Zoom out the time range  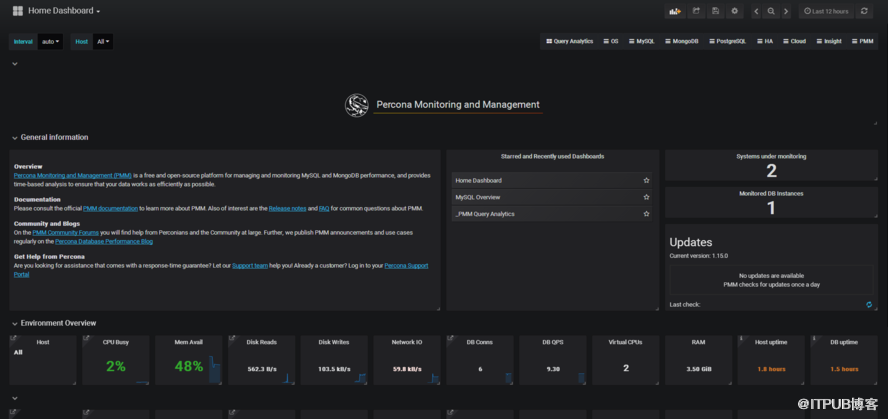click(x=771, y=11)
